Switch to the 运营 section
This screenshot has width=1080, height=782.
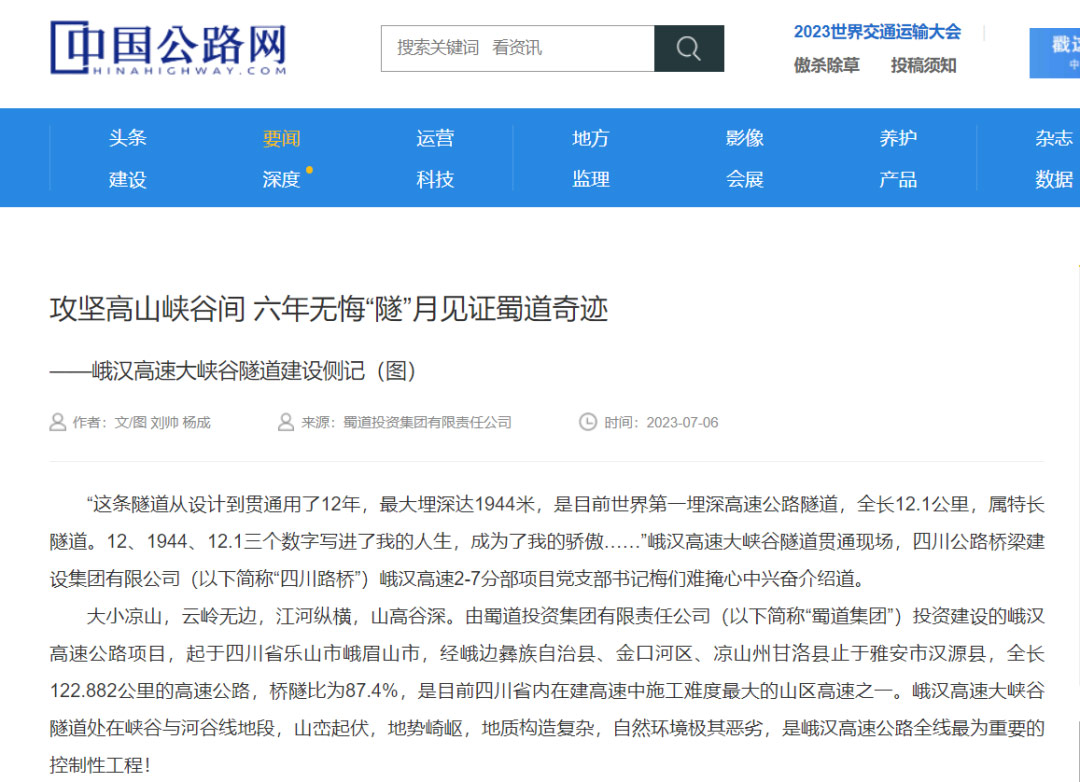click(x=435, y=138)
